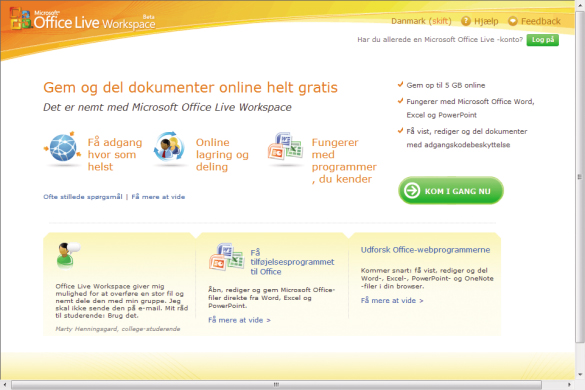Click Få mere at vide under add-in section
585x390 pixels.
[x=239, y=320]
